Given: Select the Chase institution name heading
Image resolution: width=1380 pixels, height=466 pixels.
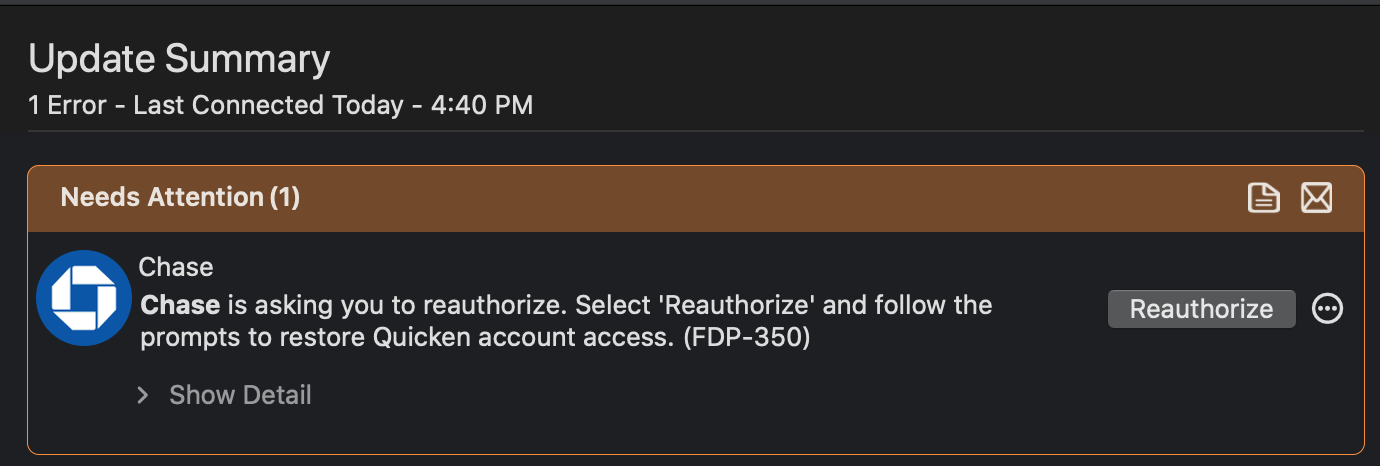Looking at the screenshot, I should (x=176, y=267).
